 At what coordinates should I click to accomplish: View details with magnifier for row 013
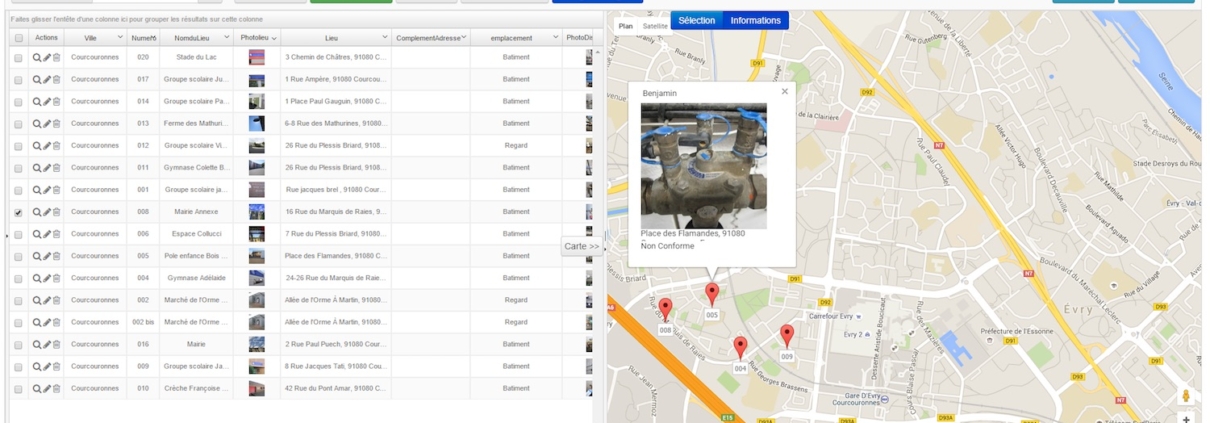tap(37, 124)
